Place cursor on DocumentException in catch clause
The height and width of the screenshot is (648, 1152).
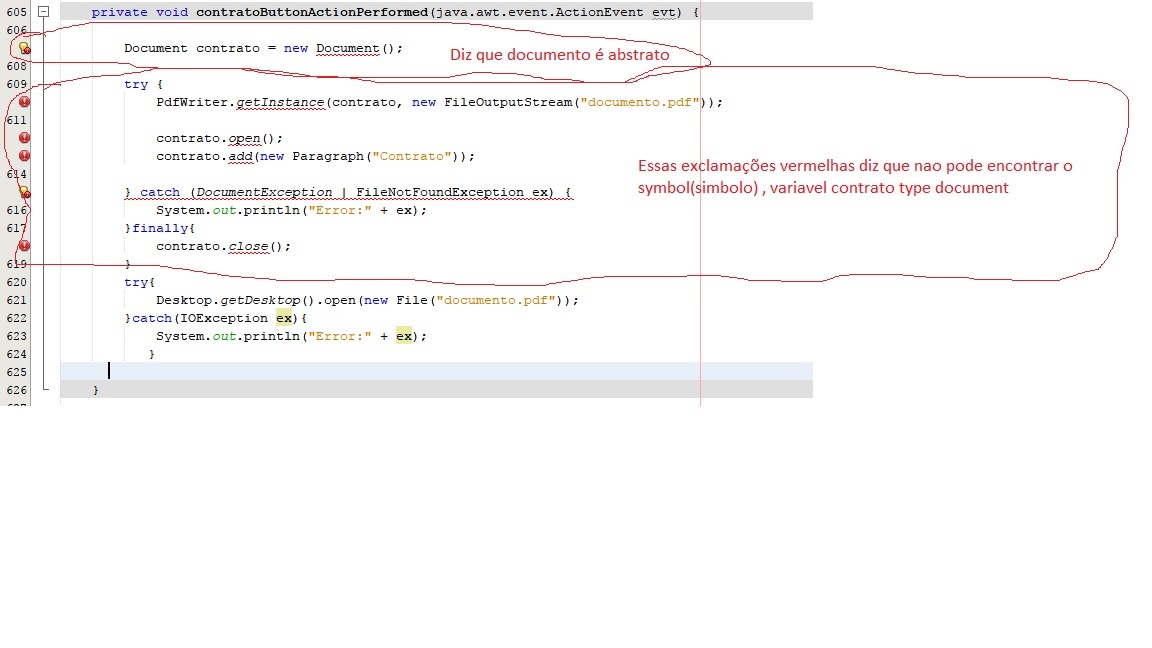(264, 192)
